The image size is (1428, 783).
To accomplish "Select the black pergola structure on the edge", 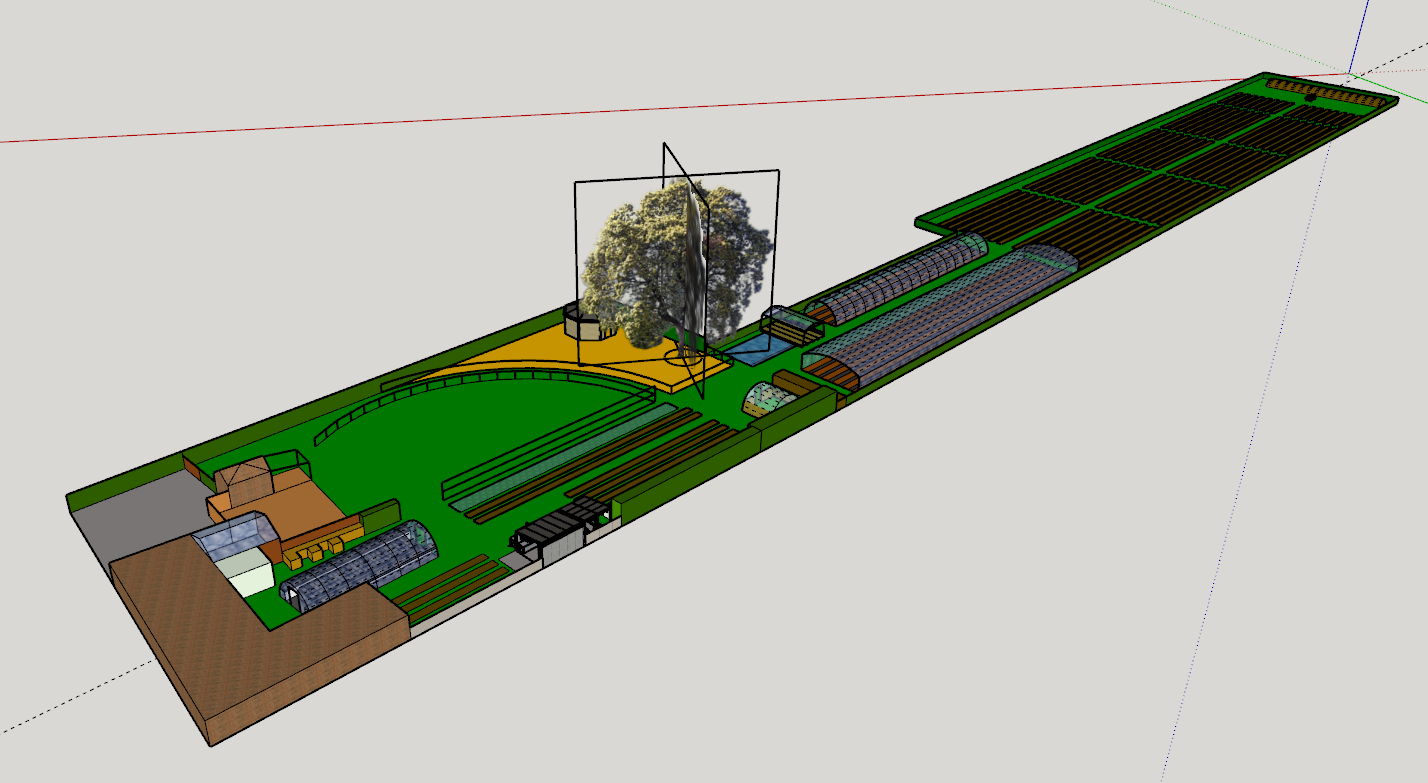I will tap(558, 528).
